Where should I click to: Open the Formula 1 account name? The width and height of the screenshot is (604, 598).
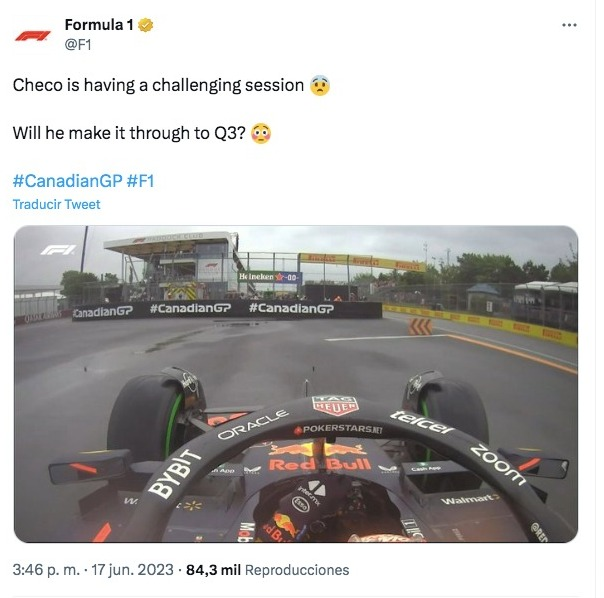[99, 25]
